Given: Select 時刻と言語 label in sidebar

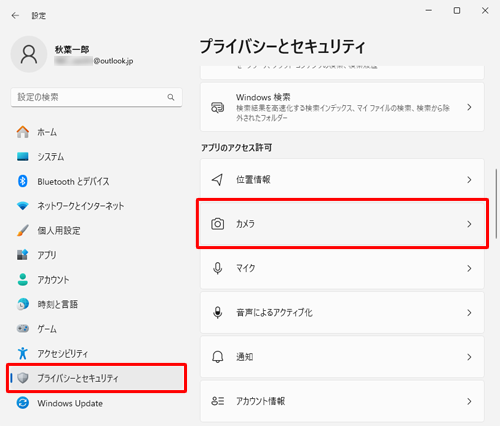Looking at the screenshot, I should (x=58, y=304).
